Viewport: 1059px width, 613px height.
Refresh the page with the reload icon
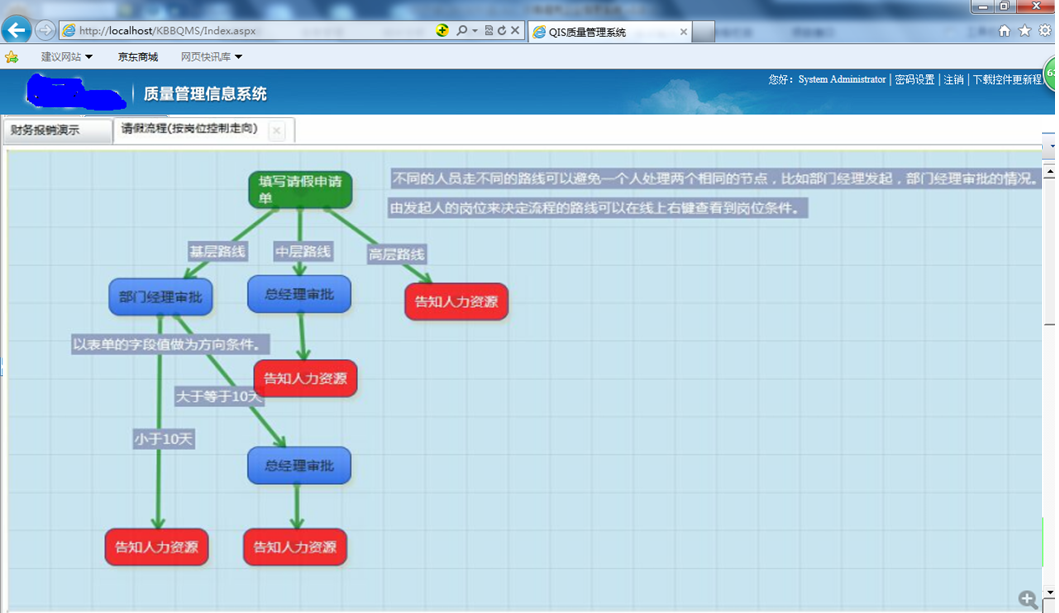pos(502,31)
